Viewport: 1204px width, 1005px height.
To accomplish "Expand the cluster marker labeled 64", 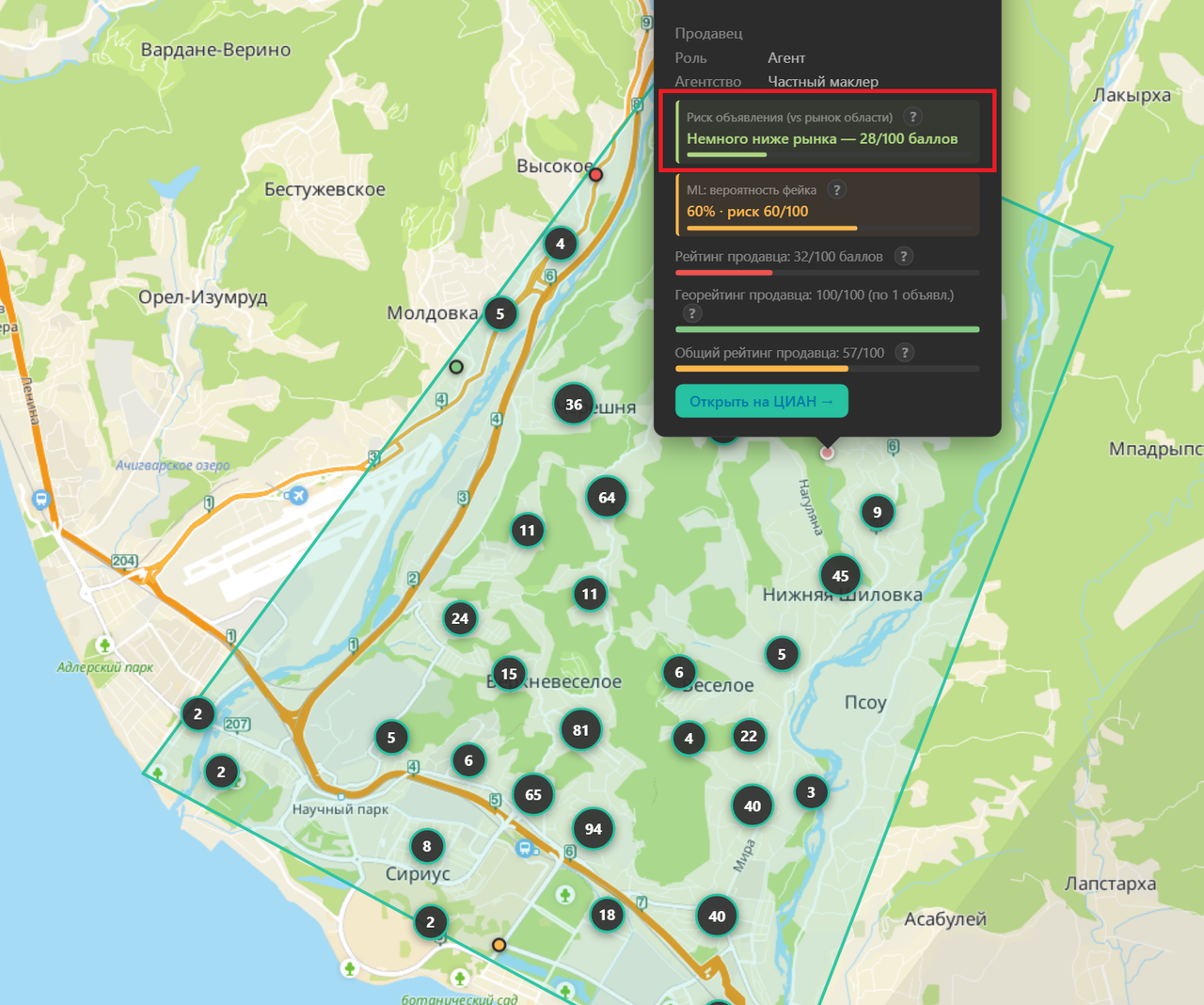I will point(607,498).
